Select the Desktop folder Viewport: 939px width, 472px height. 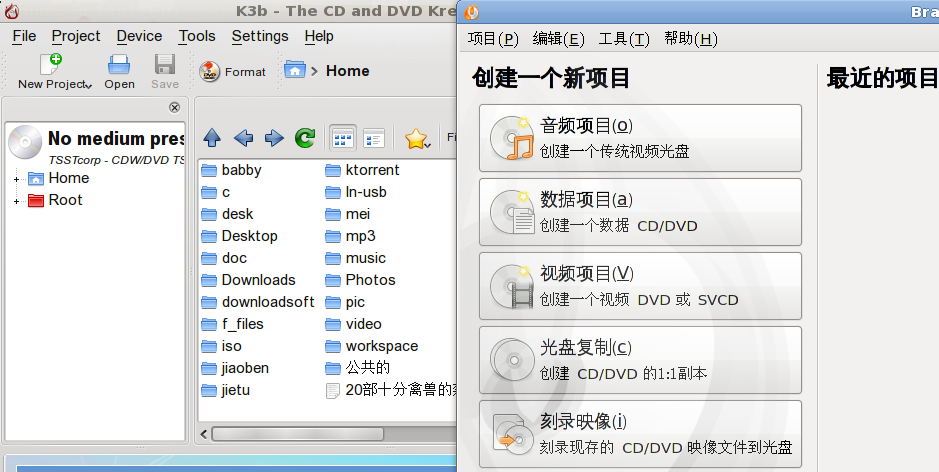click(x=239, y=236)
